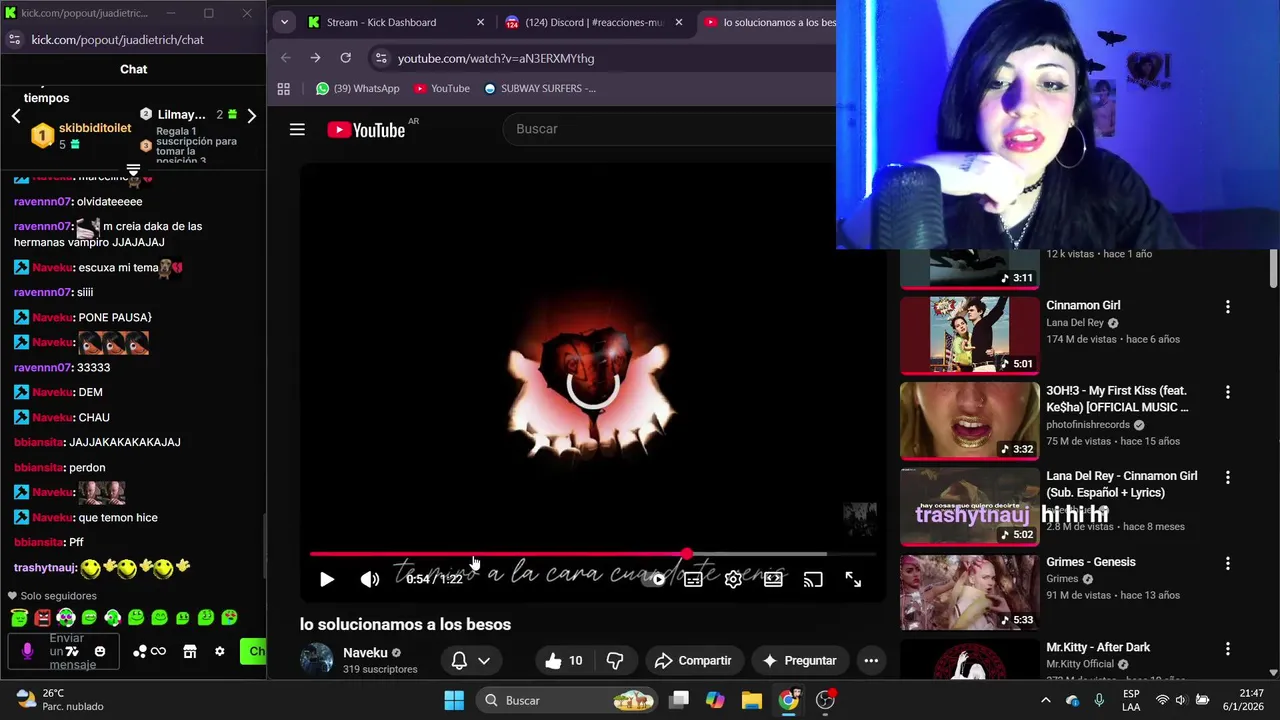View site information icon in address bar
Viewport: 1280px width, 720px height.
[380, 58]
